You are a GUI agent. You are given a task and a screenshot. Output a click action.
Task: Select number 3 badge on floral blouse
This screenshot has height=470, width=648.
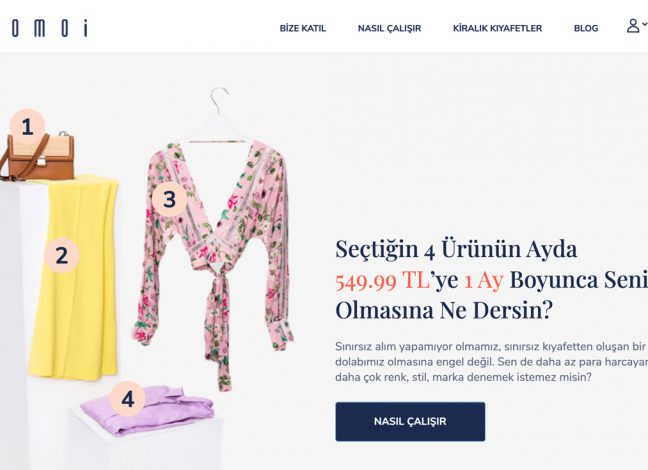[169, 199]
